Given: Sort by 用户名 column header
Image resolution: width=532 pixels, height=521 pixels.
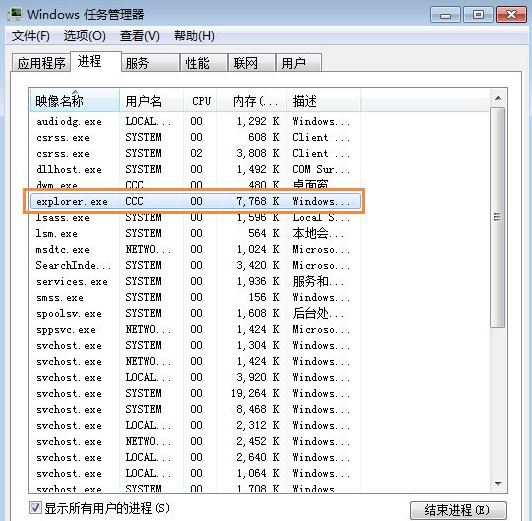Looking at the screenshot, I should (152, 101).
